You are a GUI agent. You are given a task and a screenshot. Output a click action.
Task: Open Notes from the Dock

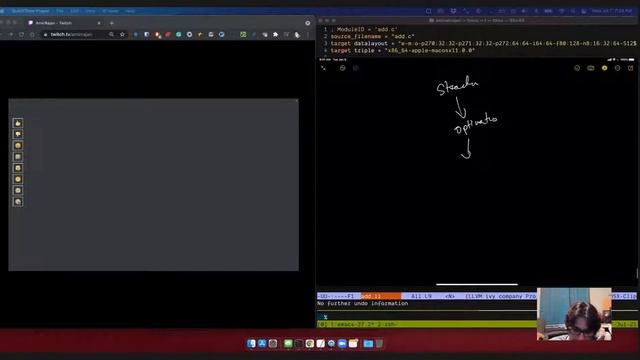click(x=353, y=344)
